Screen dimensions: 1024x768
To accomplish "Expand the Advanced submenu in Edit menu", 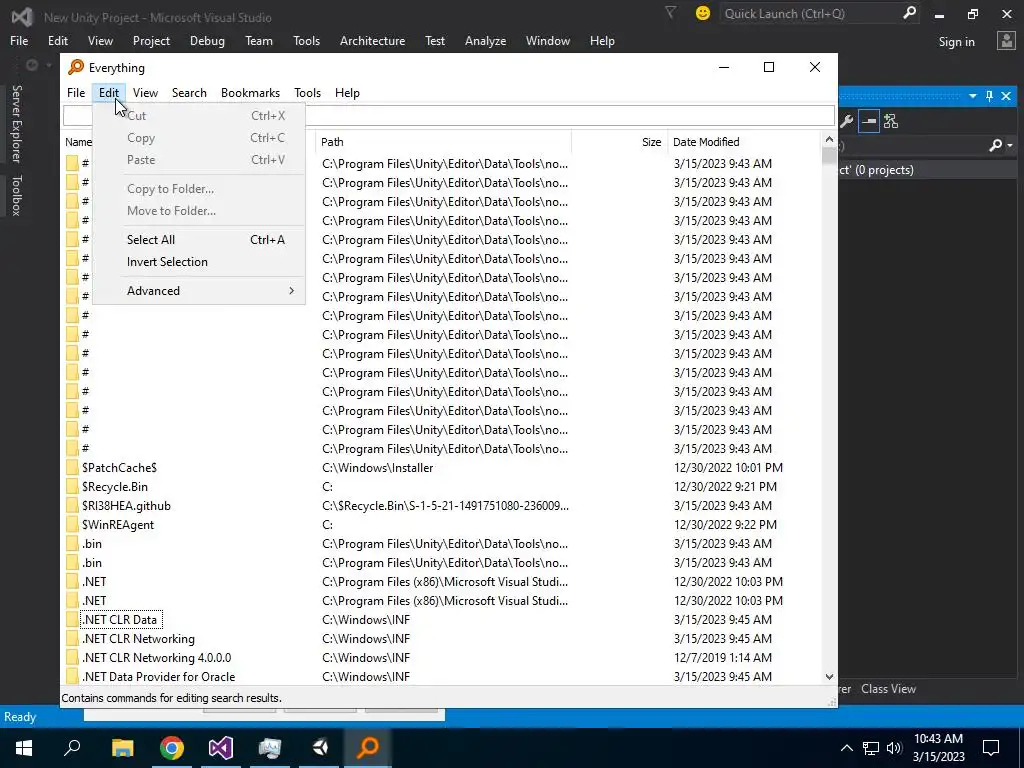I will (x=199, y=291).
